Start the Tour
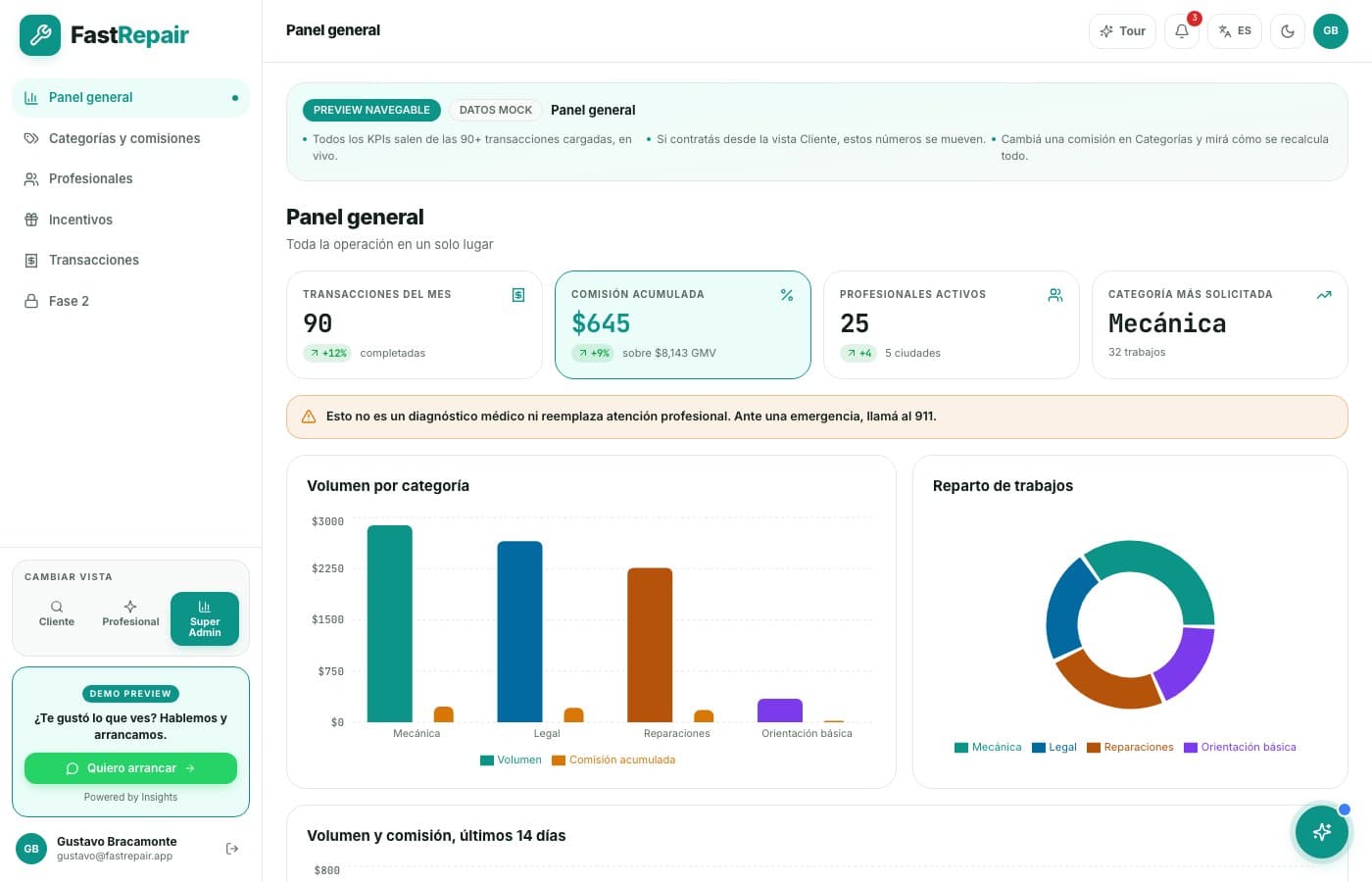Image resolution: width=1372 pixels, height=882 pixels. tap(1123, 31)
